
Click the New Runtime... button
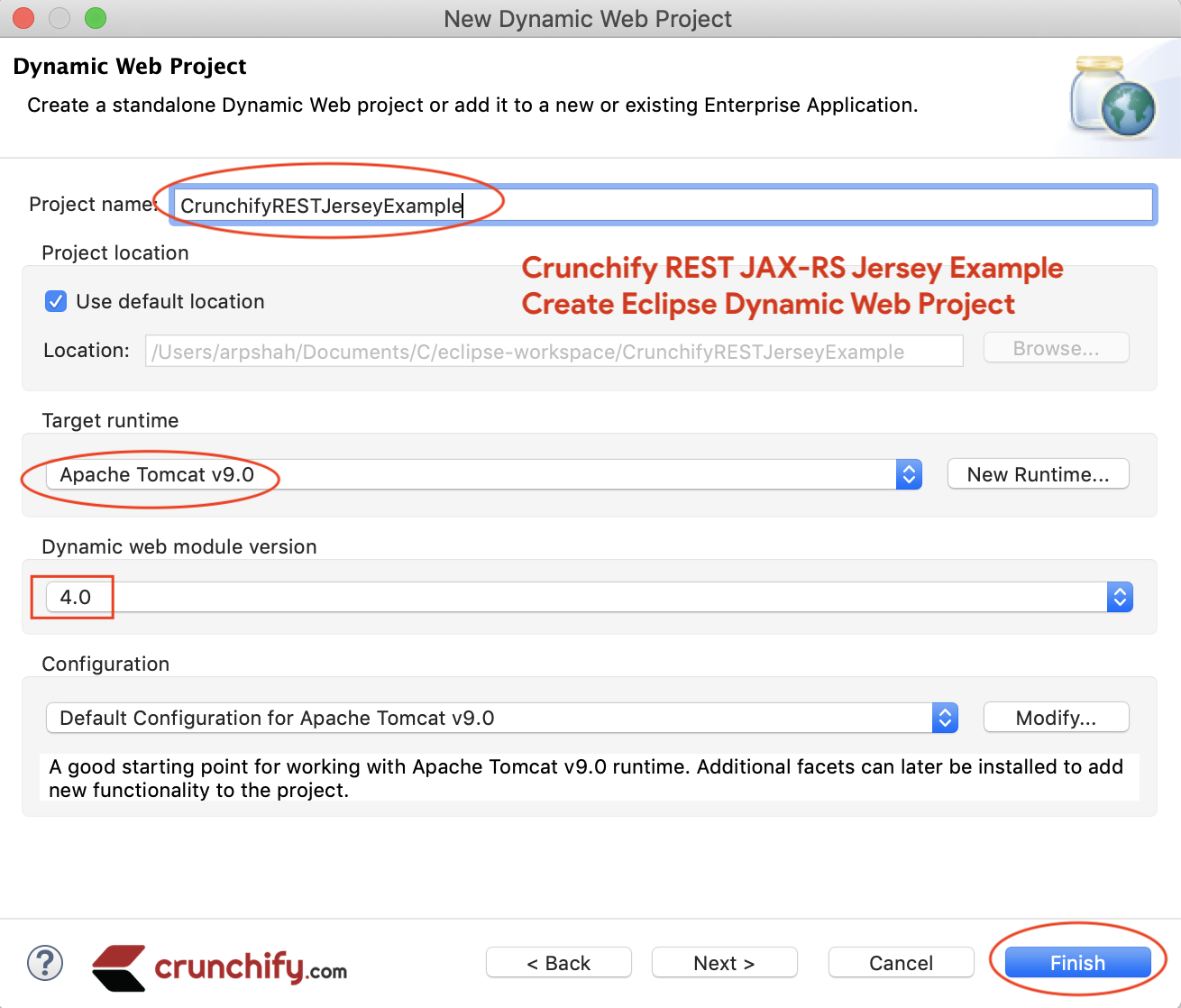[x=1038, y=474]
